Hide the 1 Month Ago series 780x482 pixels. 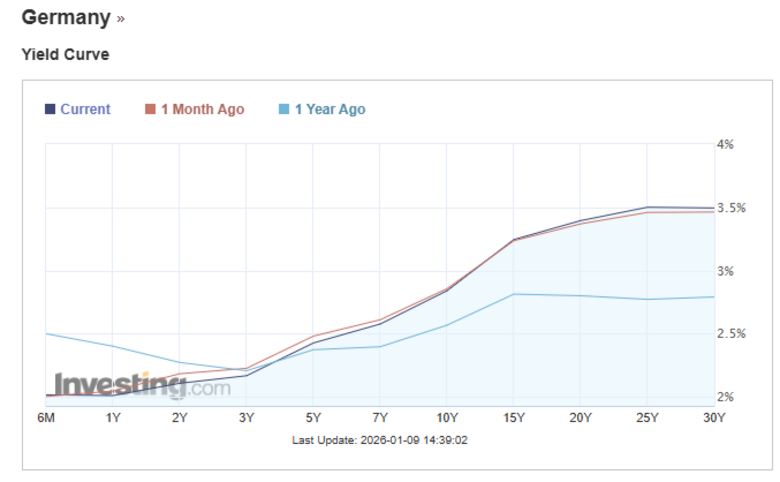click(202, 109)
